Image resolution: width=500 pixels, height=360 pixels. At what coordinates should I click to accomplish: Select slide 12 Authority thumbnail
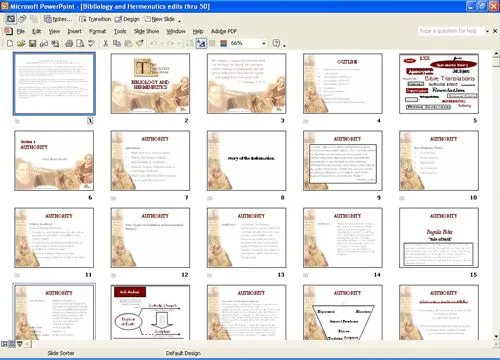(x=150, y=237)
